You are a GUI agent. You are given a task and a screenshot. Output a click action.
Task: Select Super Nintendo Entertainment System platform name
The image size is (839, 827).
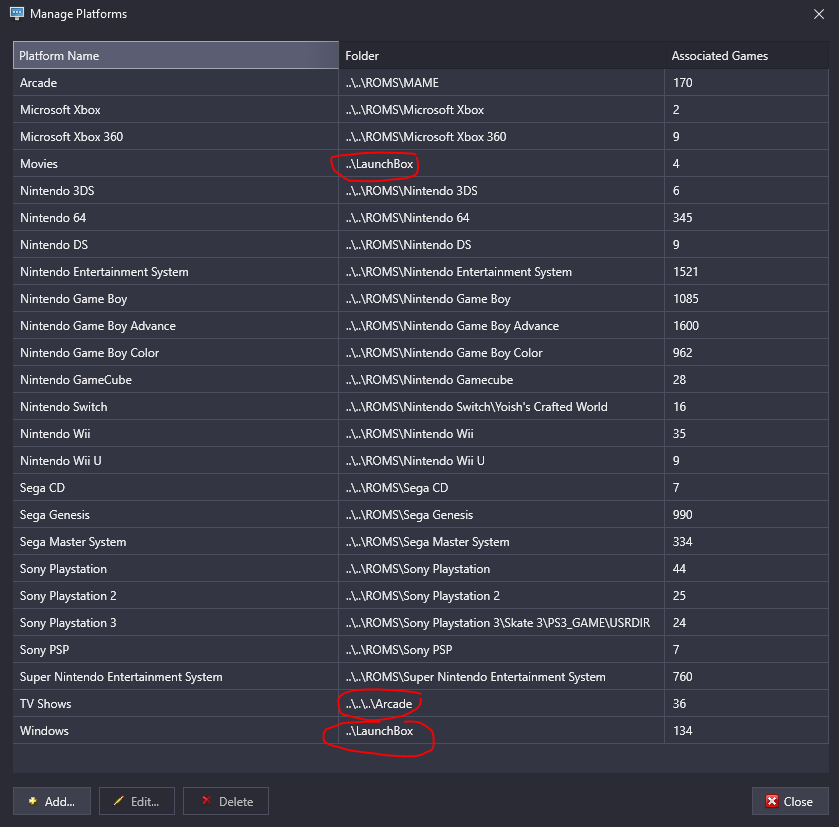click(121, 677)
